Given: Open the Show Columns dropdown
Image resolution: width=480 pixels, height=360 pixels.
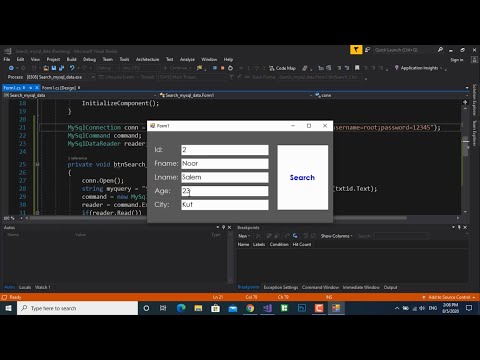Looking at the screenshot, I should point(336,236).
